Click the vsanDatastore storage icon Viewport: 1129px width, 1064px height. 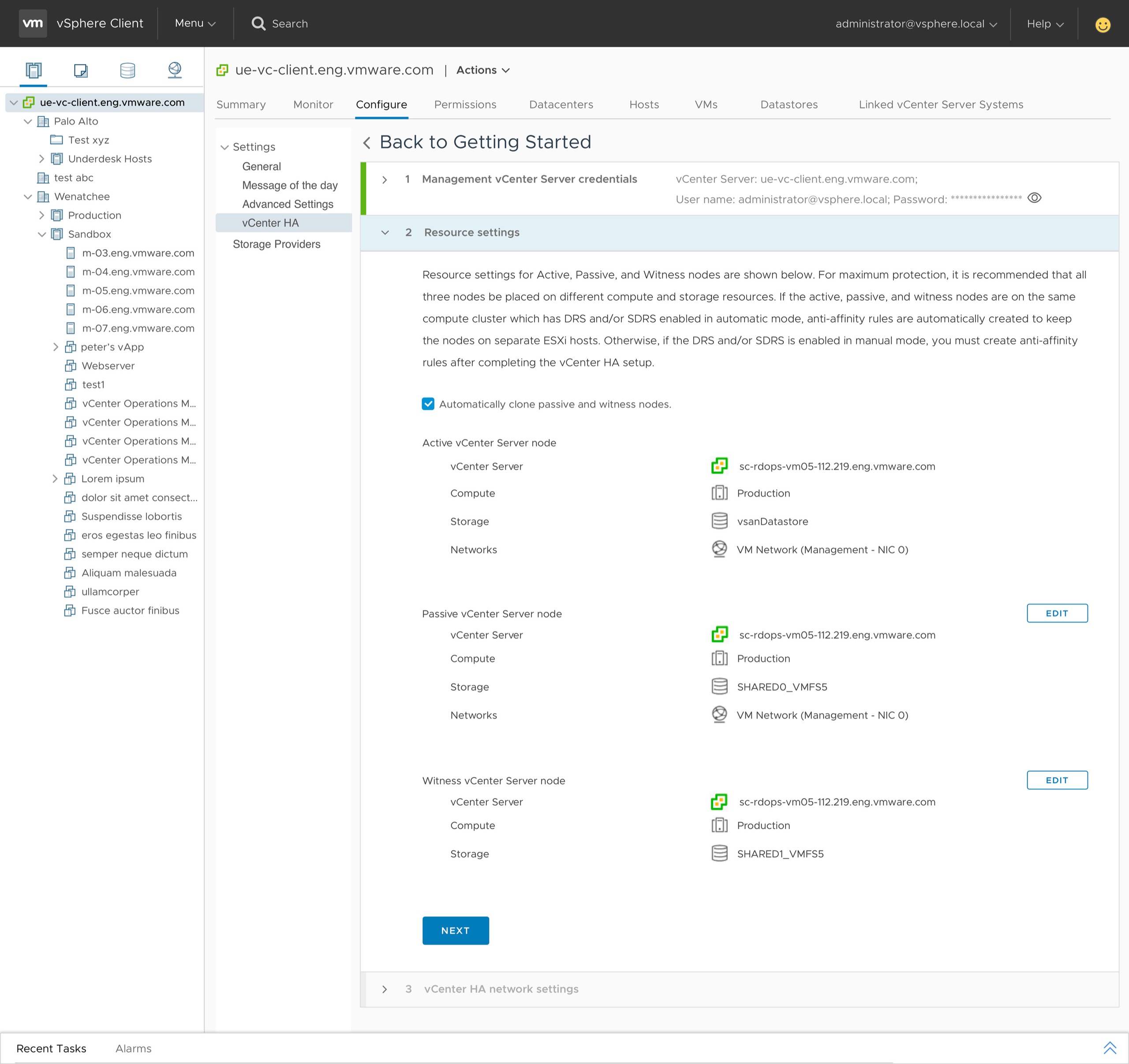coord(720,521)
